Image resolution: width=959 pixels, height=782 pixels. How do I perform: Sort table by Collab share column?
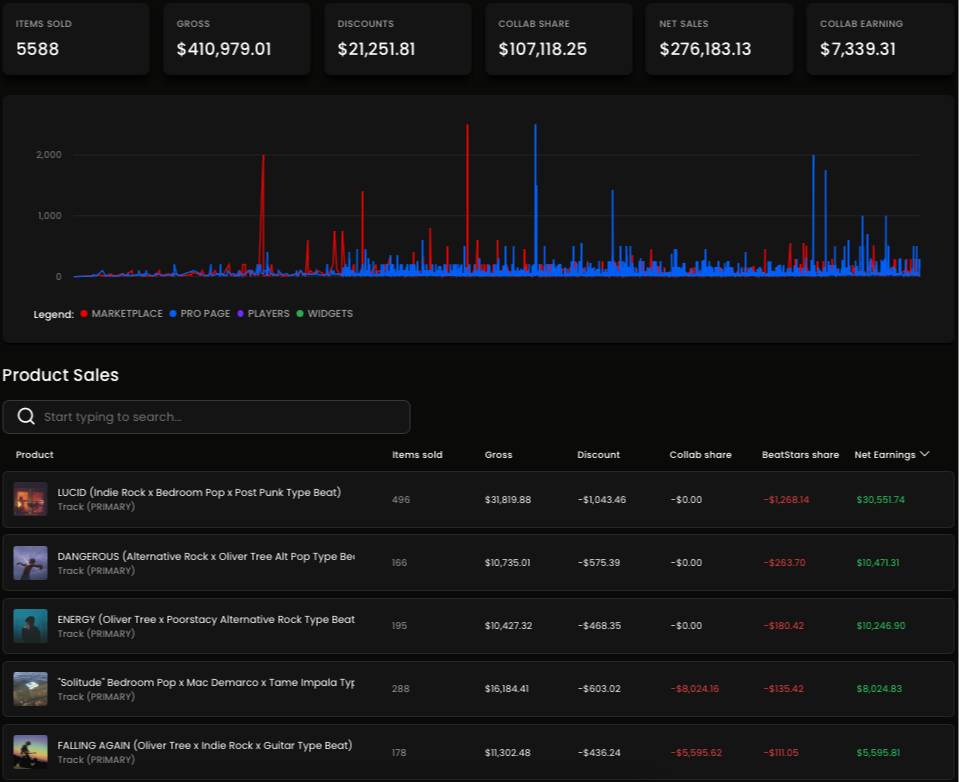(x=700, y=455)
